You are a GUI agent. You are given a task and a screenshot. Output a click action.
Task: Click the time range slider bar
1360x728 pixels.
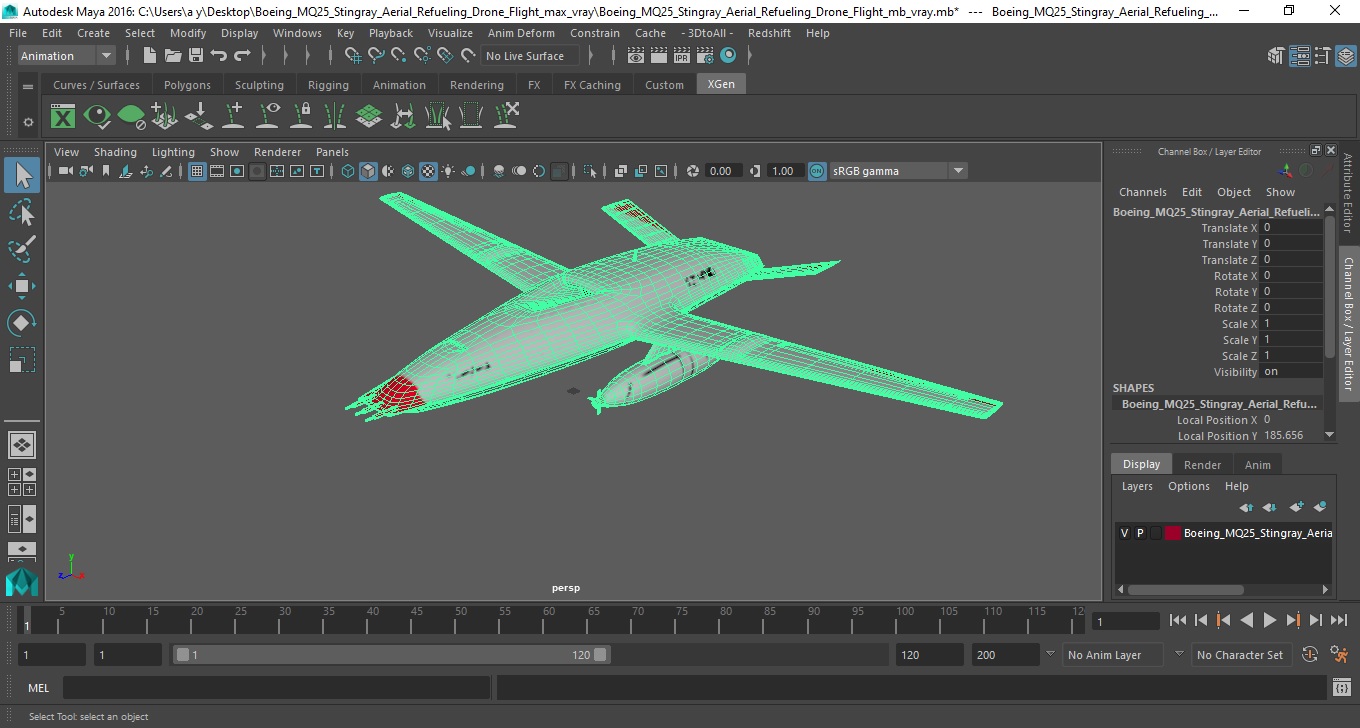(x=391, y=655)
